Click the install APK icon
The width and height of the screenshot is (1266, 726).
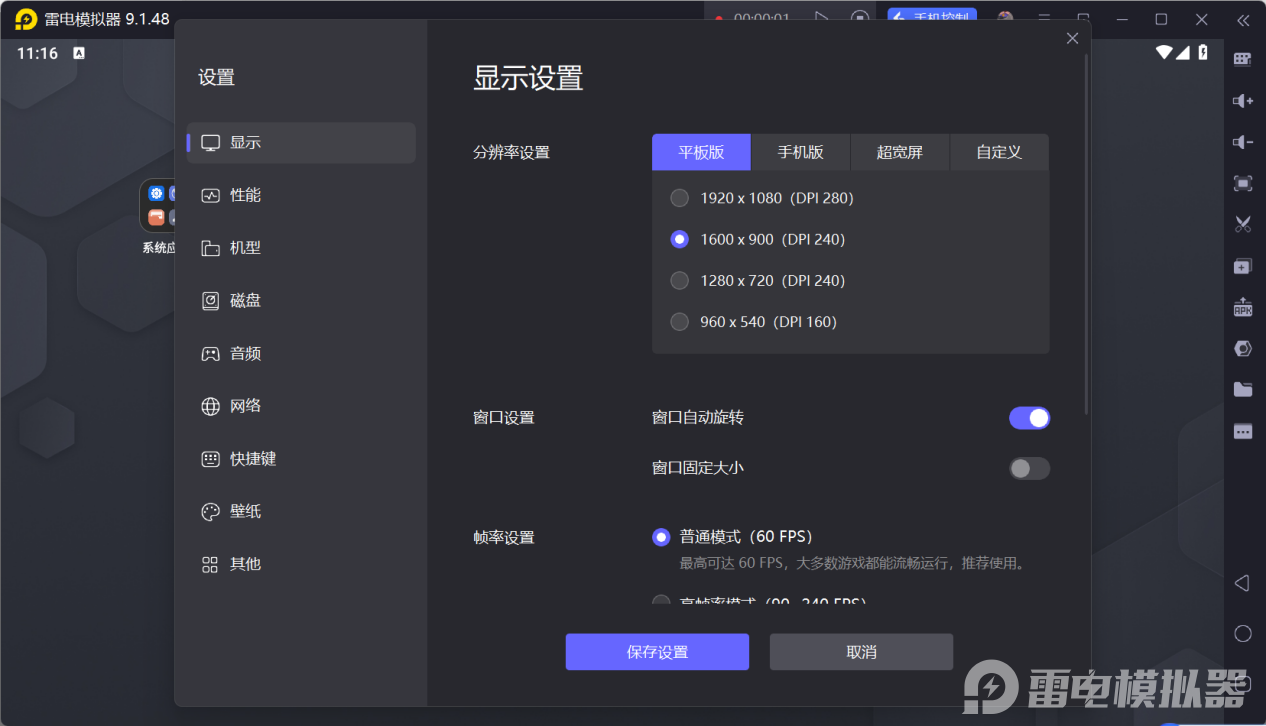pos(1242,307)
